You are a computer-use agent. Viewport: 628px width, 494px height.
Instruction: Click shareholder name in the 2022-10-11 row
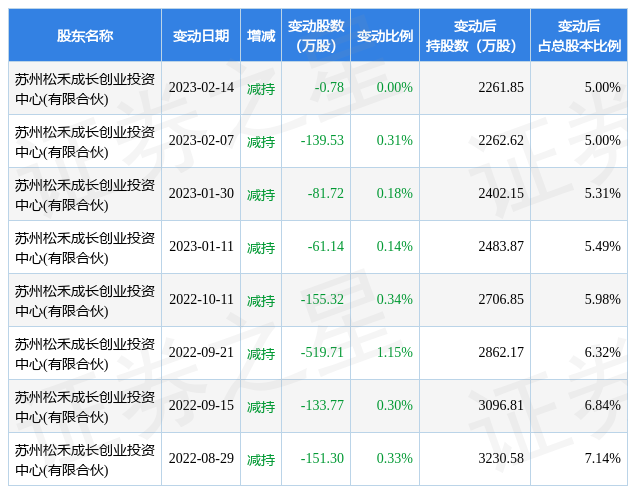(85, 300)
